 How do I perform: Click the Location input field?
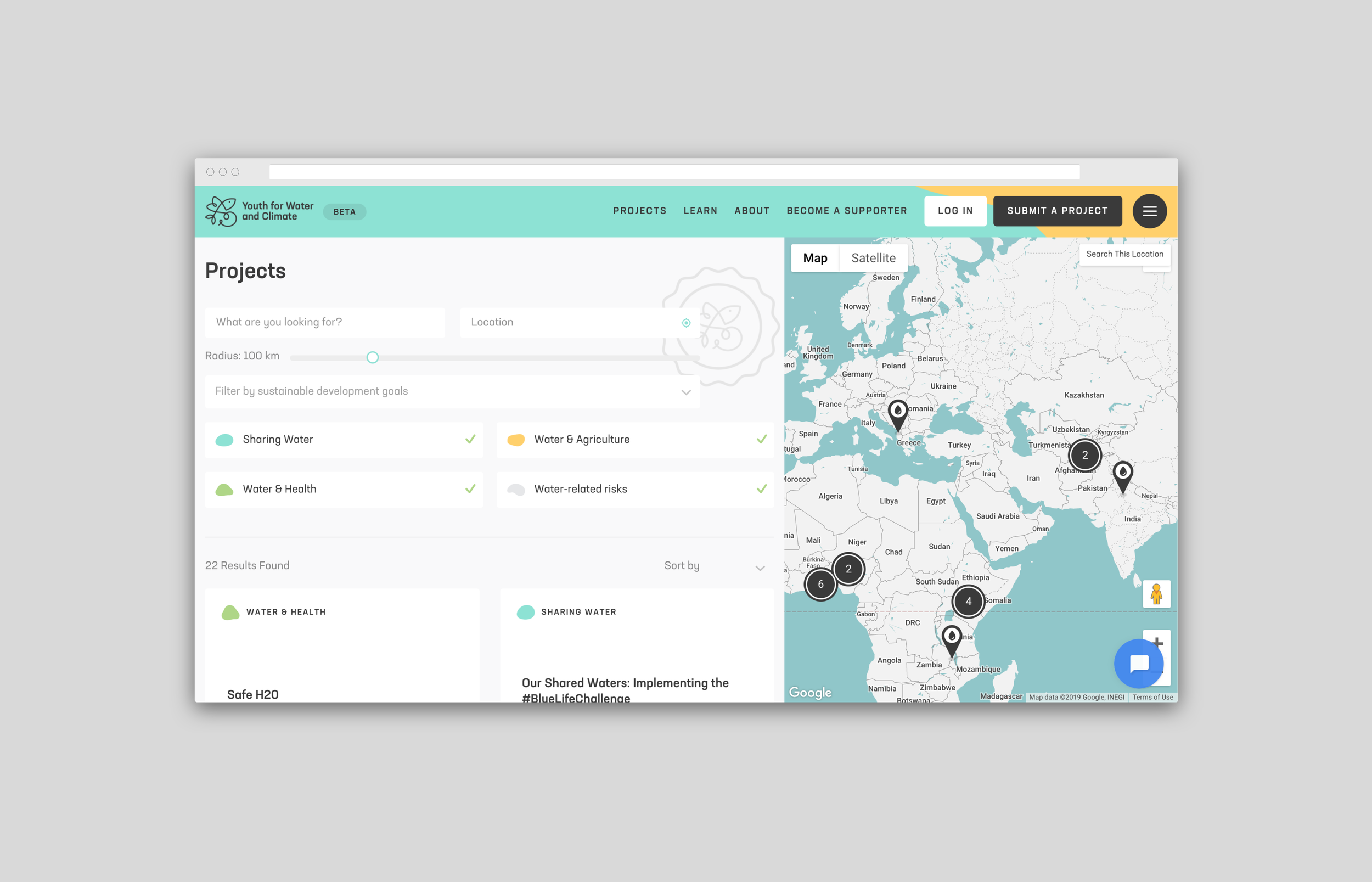(580, 322)
